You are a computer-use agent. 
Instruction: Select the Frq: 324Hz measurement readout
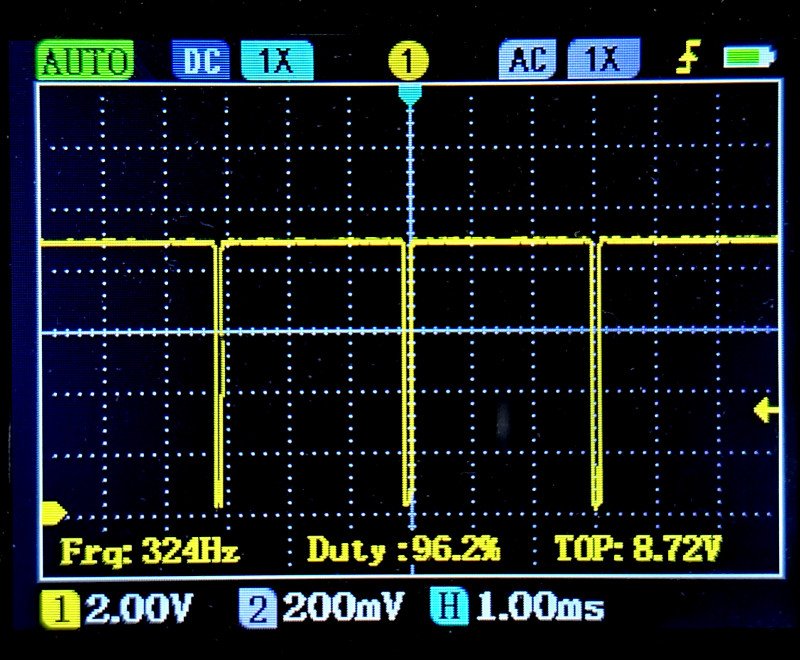click(150, 550)
